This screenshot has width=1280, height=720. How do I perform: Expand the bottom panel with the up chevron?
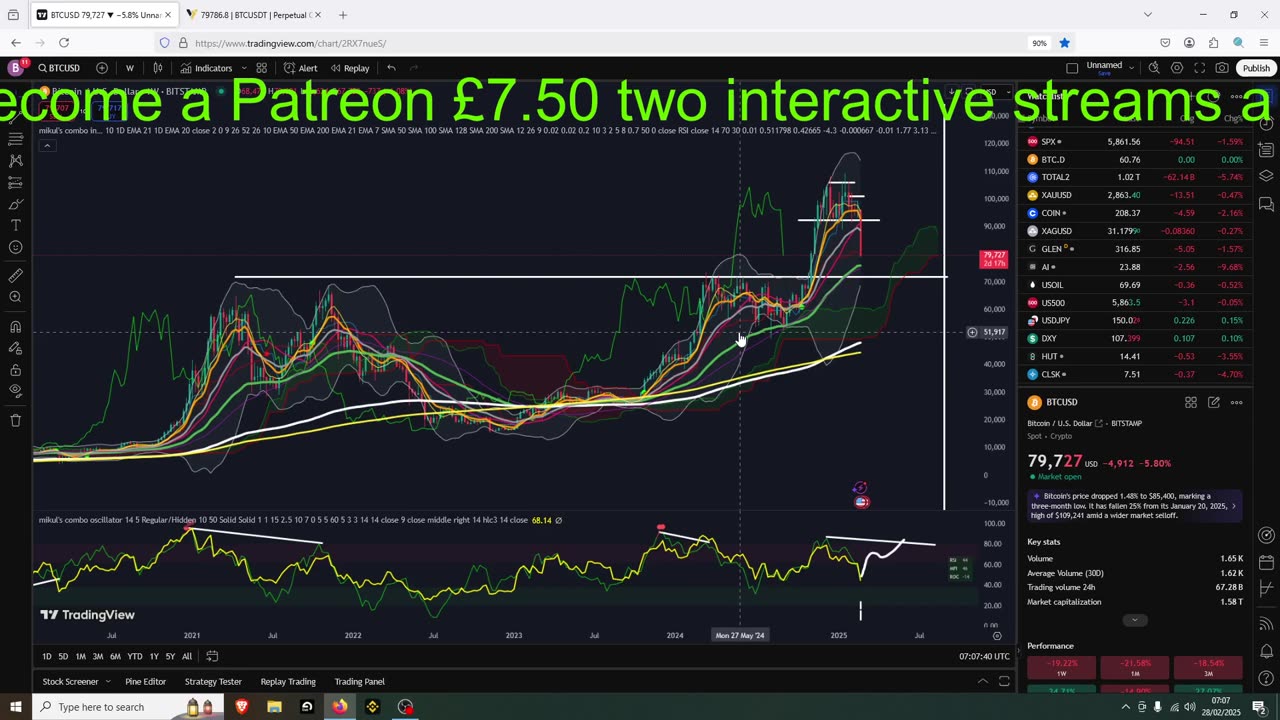tap(982, 681)
